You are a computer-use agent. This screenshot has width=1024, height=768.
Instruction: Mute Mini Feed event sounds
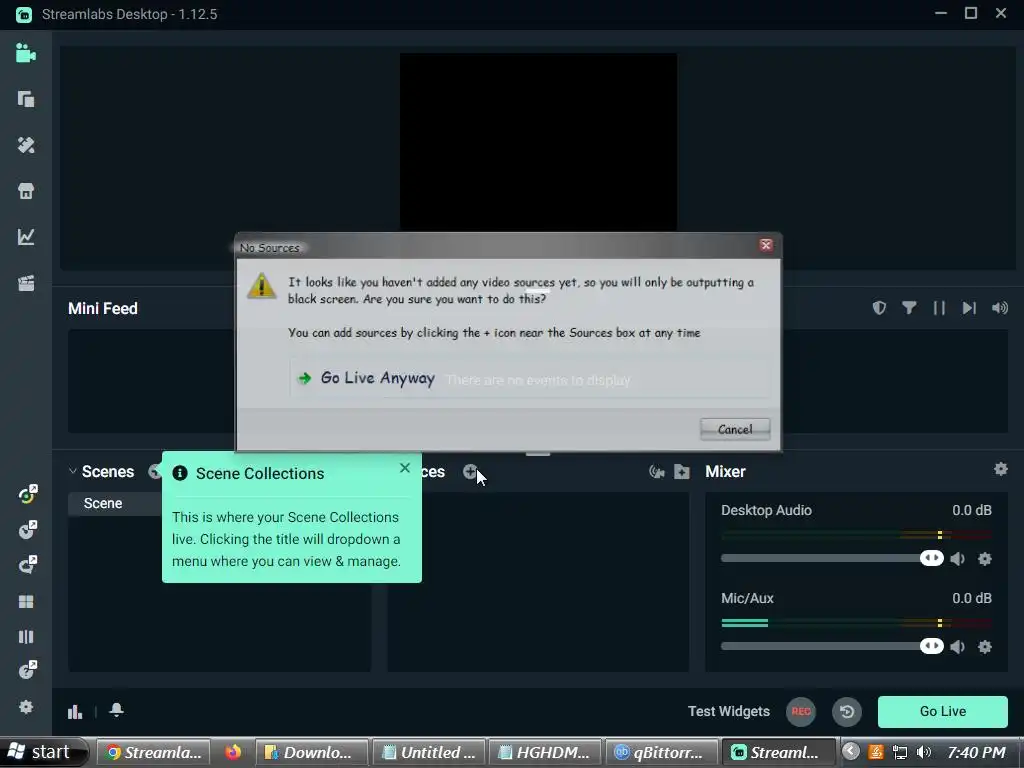[x=999, y=308]
